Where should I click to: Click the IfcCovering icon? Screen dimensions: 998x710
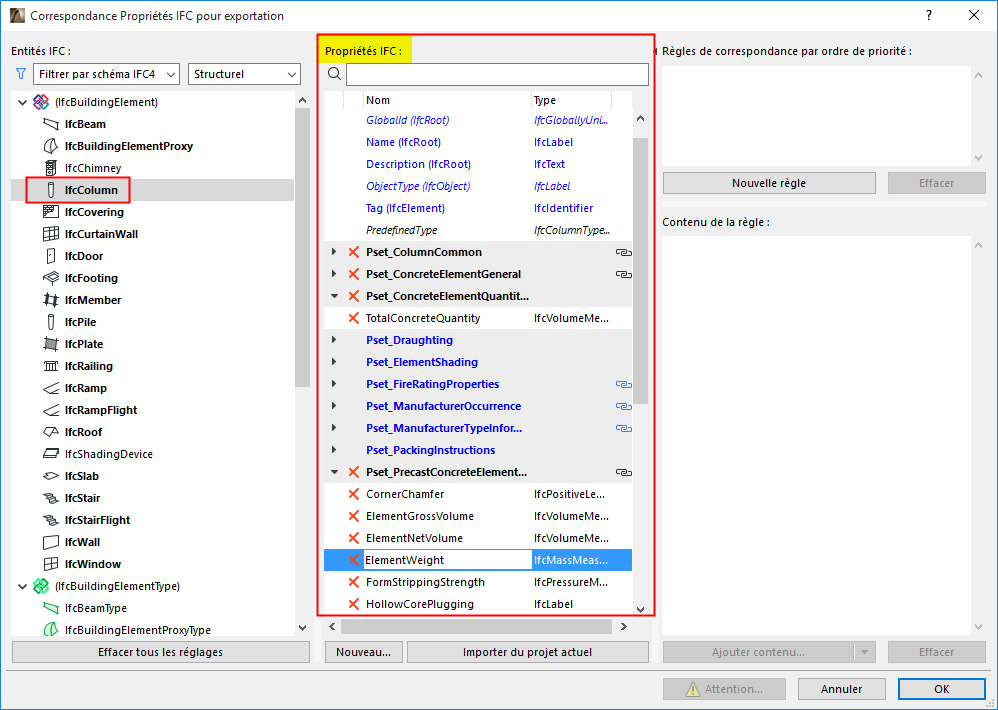(51, 212)
